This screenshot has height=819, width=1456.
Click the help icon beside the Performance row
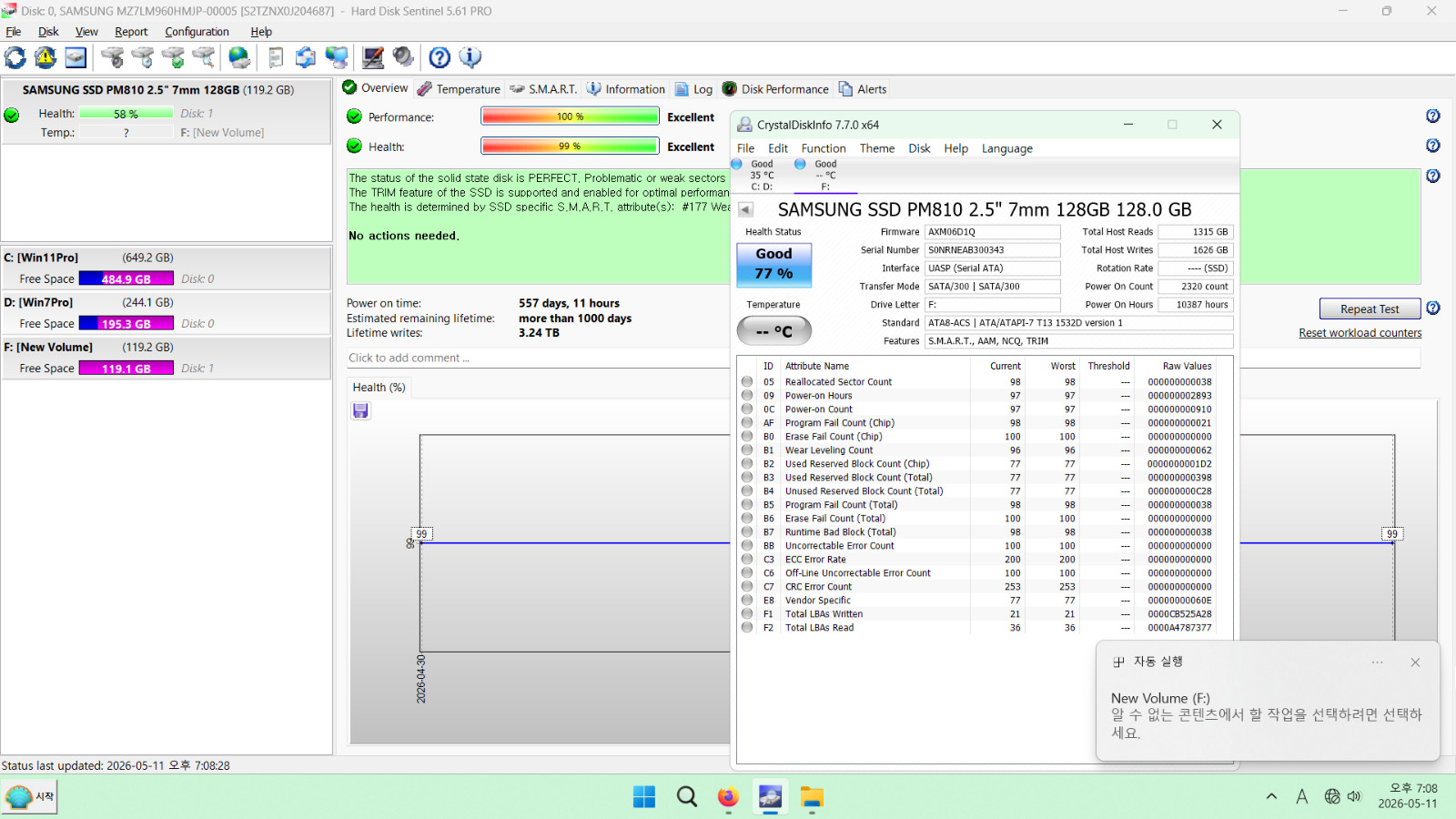coord(1433,116)
